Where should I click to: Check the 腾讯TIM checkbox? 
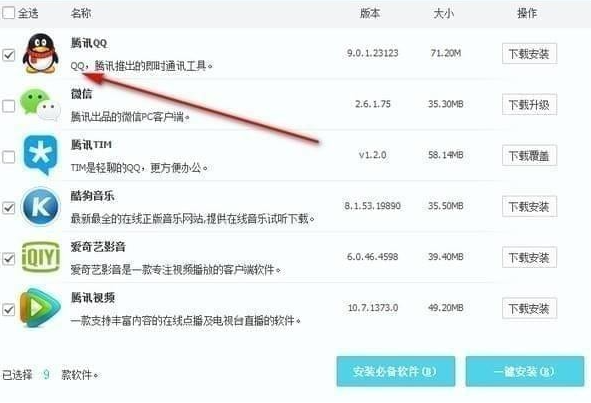coord(9,157)
